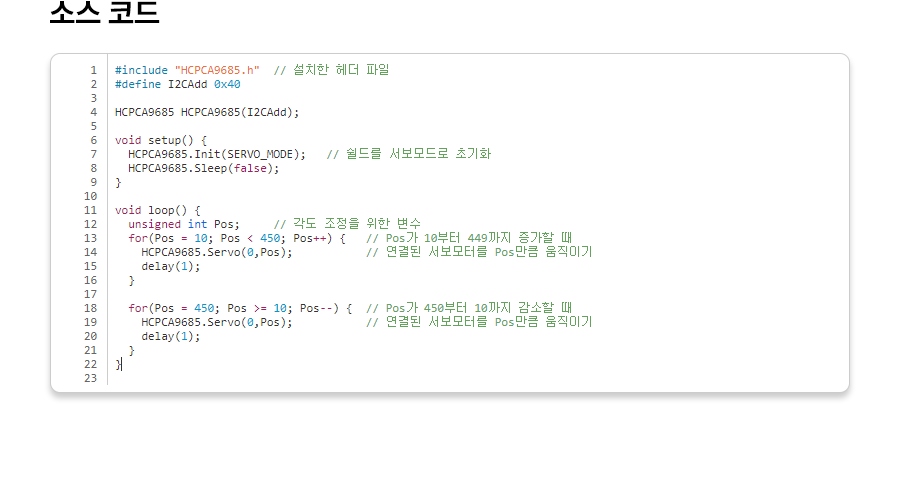This screenshot has height=494, width=900.
Task: Click the "HCPCA9685.h" include string
Action: click(217, 70)
